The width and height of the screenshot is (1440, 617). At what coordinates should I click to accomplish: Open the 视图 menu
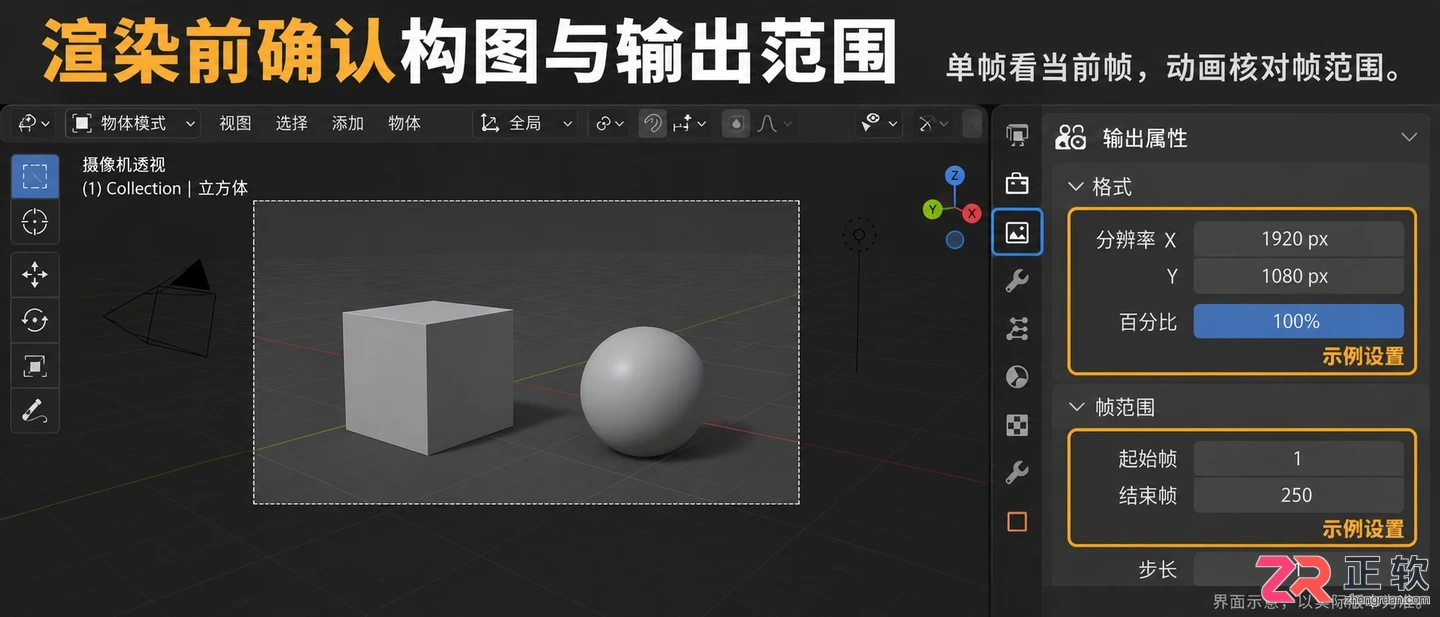235,124
